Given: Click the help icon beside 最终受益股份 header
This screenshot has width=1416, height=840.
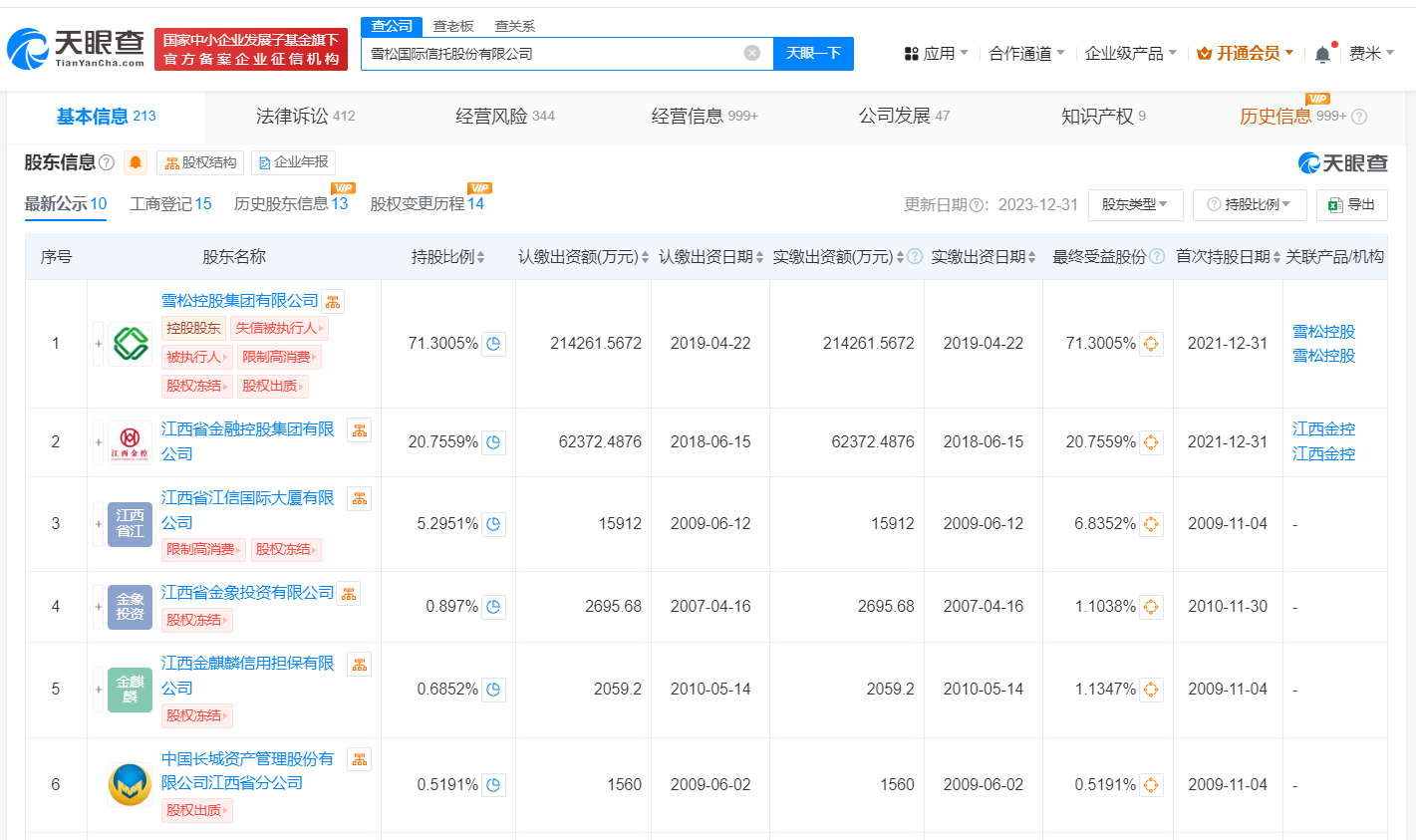Looking at the screenshot, I should coord(1157,257).
